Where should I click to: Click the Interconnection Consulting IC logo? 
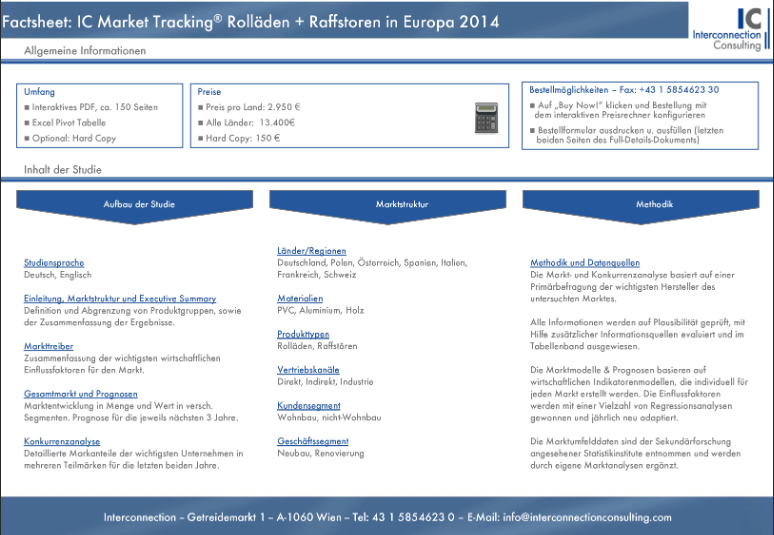point(727,27)
